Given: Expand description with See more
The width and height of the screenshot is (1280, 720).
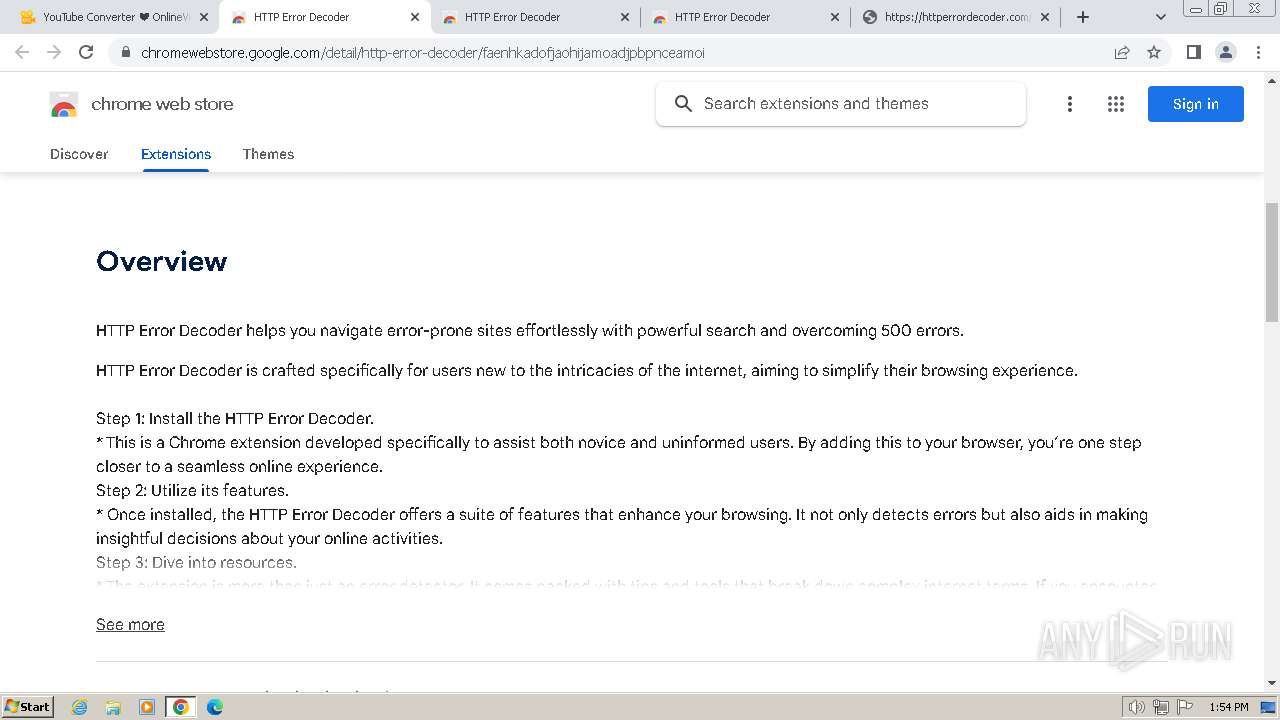Looking at the screenshot, I should point(130,624).
